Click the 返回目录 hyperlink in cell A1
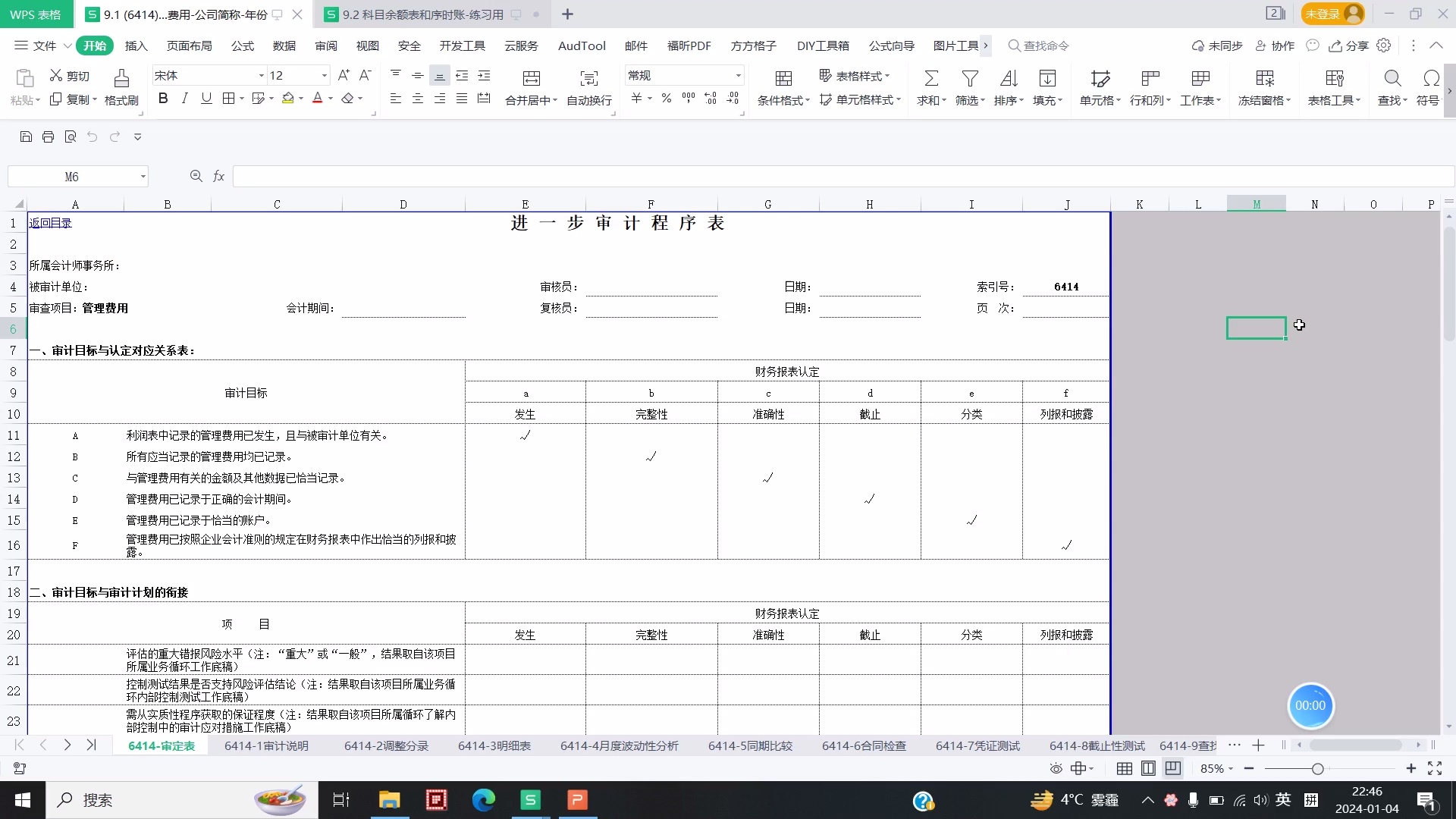Screen dimensions: 1456x819 [x=50, y=222]
